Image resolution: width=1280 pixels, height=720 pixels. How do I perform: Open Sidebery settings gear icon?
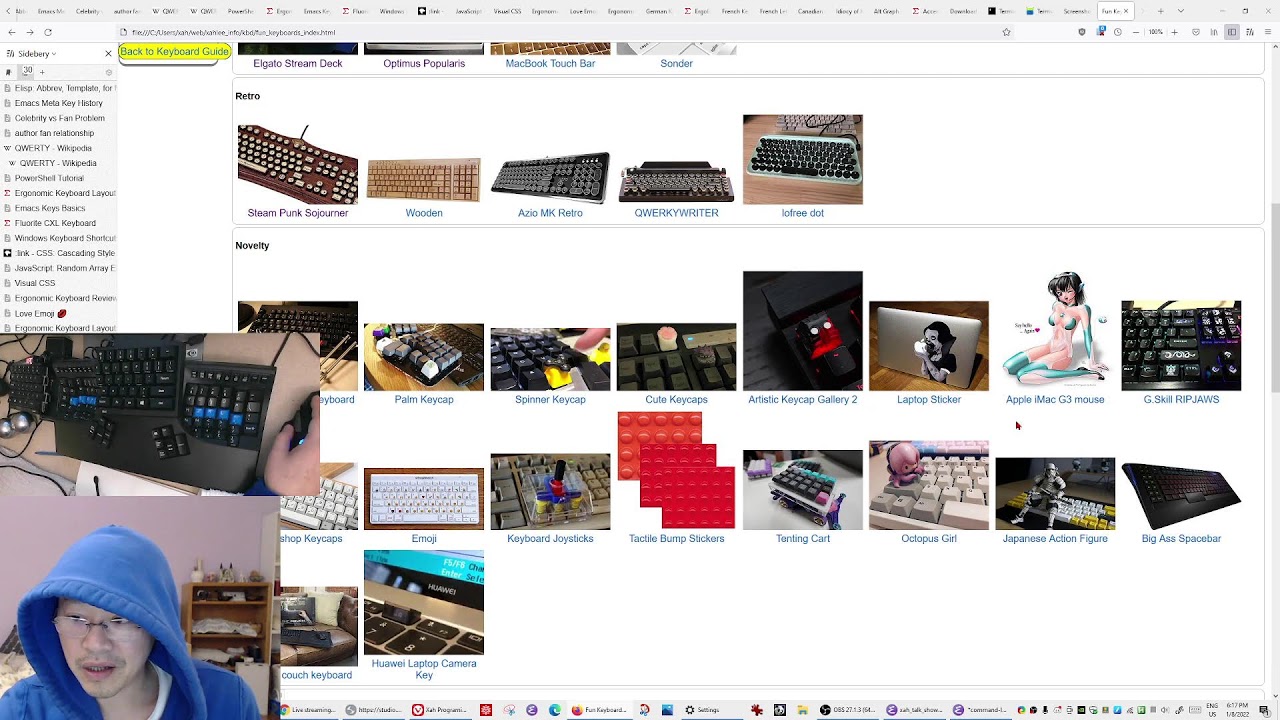108,72
